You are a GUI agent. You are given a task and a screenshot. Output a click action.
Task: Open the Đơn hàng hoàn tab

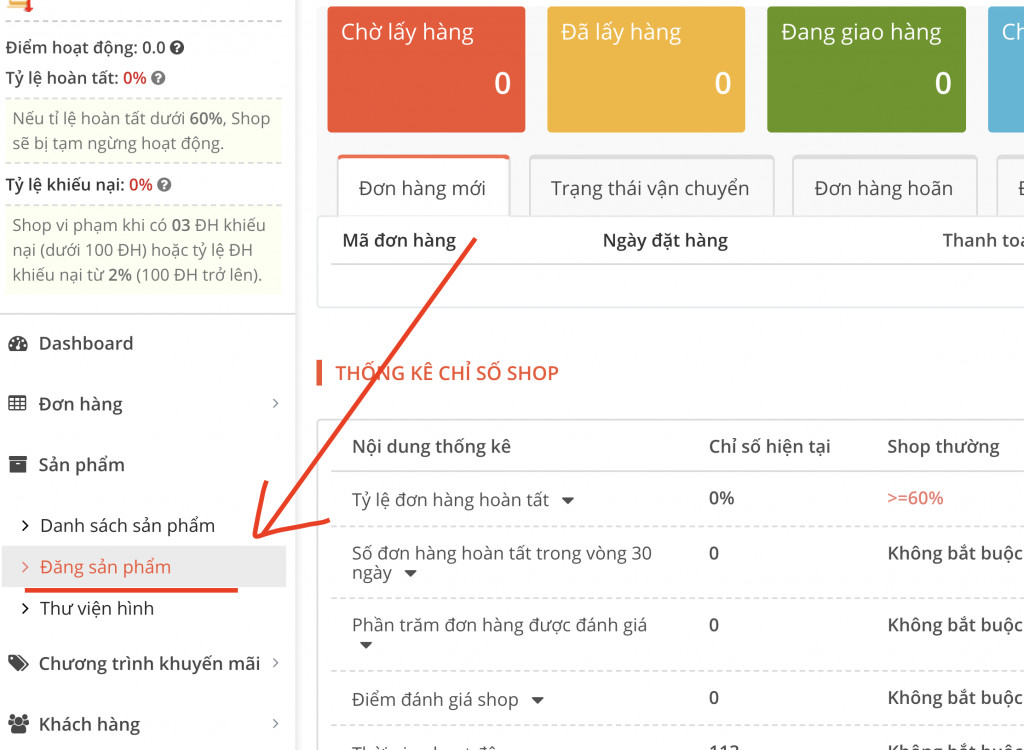coord(883,188)
